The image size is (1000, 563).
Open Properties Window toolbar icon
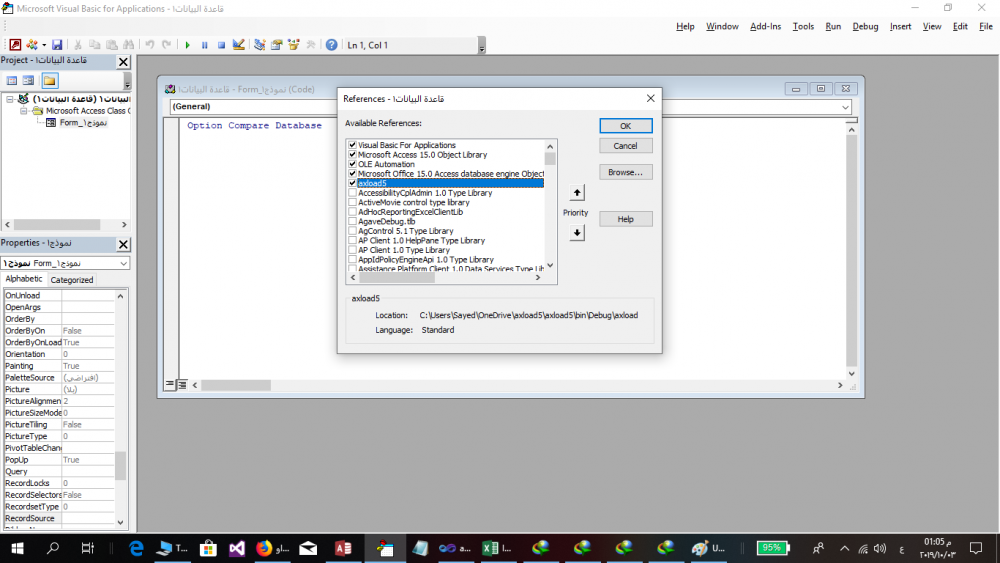point(276,45)
